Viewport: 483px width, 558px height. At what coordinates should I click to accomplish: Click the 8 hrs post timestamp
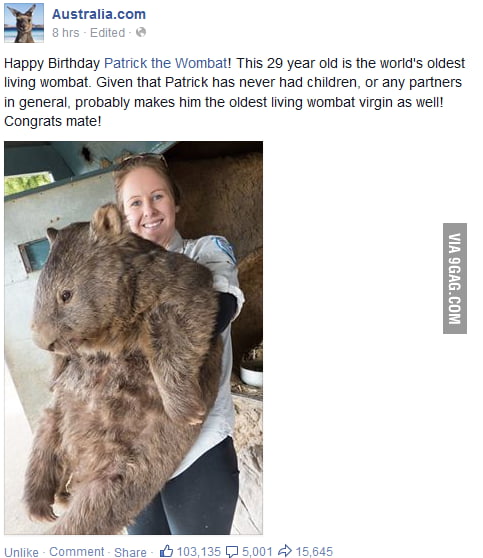pyautogui.click(x=65, y=33)
